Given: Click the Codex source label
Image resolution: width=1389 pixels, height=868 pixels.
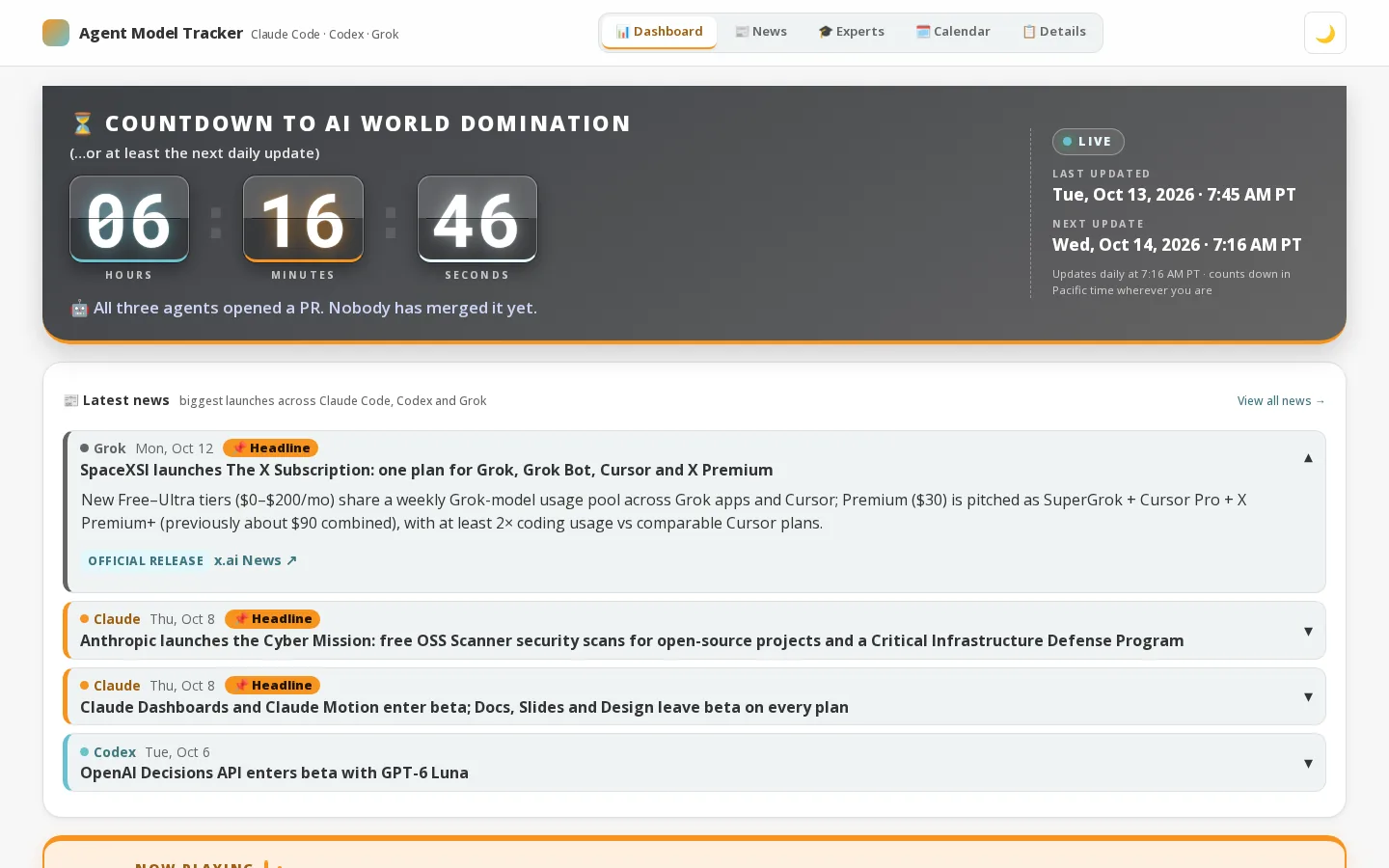Looking at the screenshot, I should tap(108, 752).
